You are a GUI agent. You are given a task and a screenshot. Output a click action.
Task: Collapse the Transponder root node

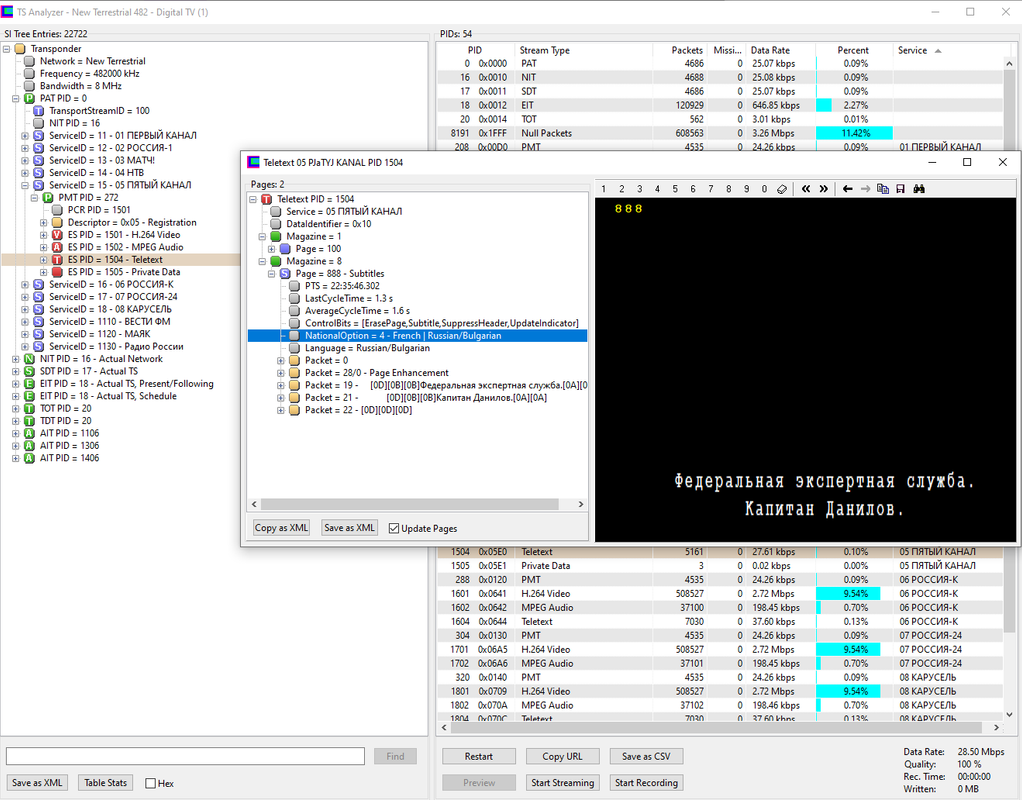tap(7, 49)
